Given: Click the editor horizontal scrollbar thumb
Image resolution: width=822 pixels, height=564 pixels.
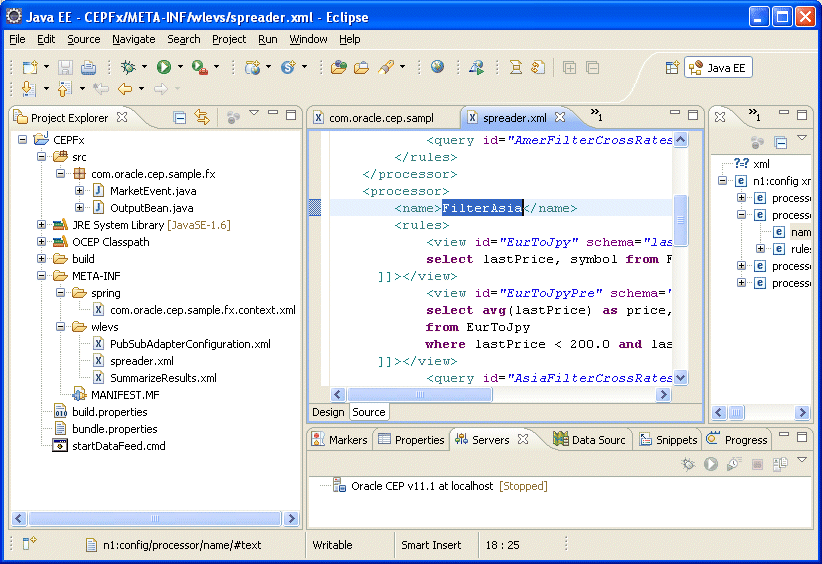Looking at the screenshot, I should pos(418,395).
